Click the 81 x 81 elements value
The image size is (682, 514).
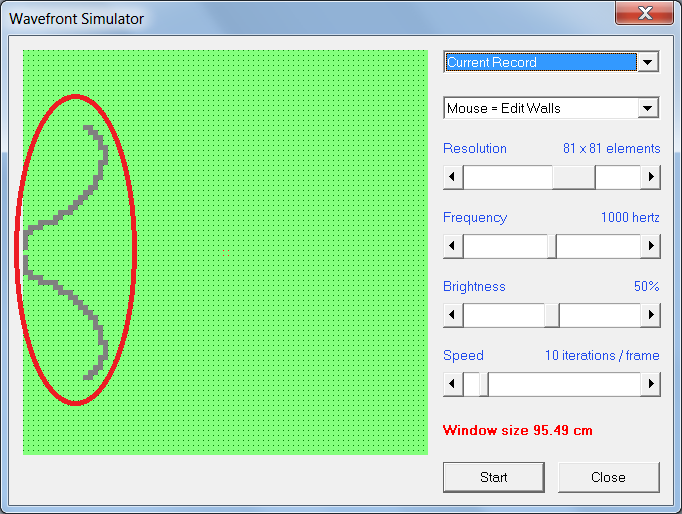(x=612, y=148)
